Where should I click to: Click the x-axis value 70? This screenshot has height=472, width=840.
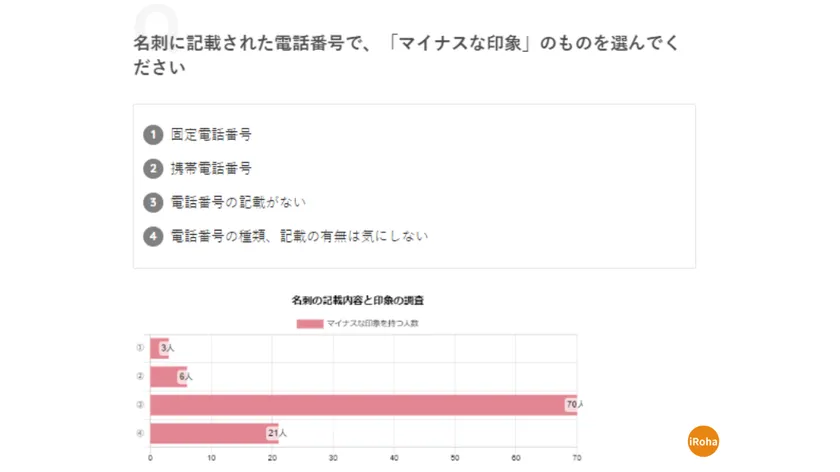click(576, 458)
